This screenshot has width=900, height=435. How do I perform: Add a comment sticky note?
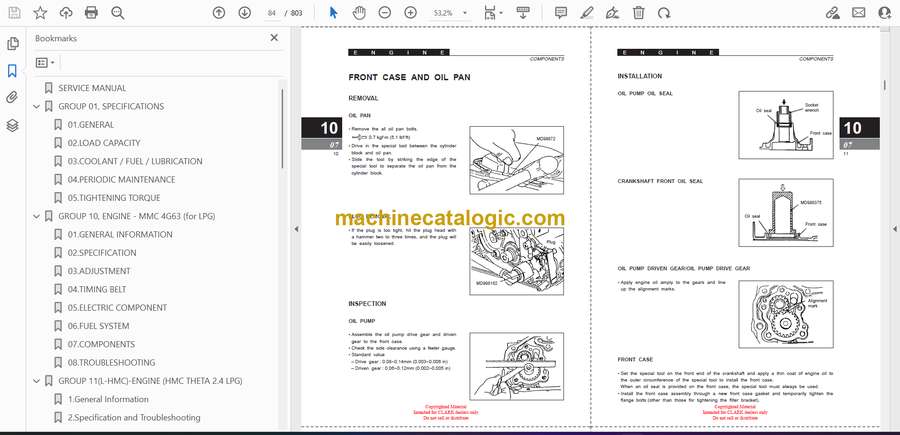[x=561, y=13]
